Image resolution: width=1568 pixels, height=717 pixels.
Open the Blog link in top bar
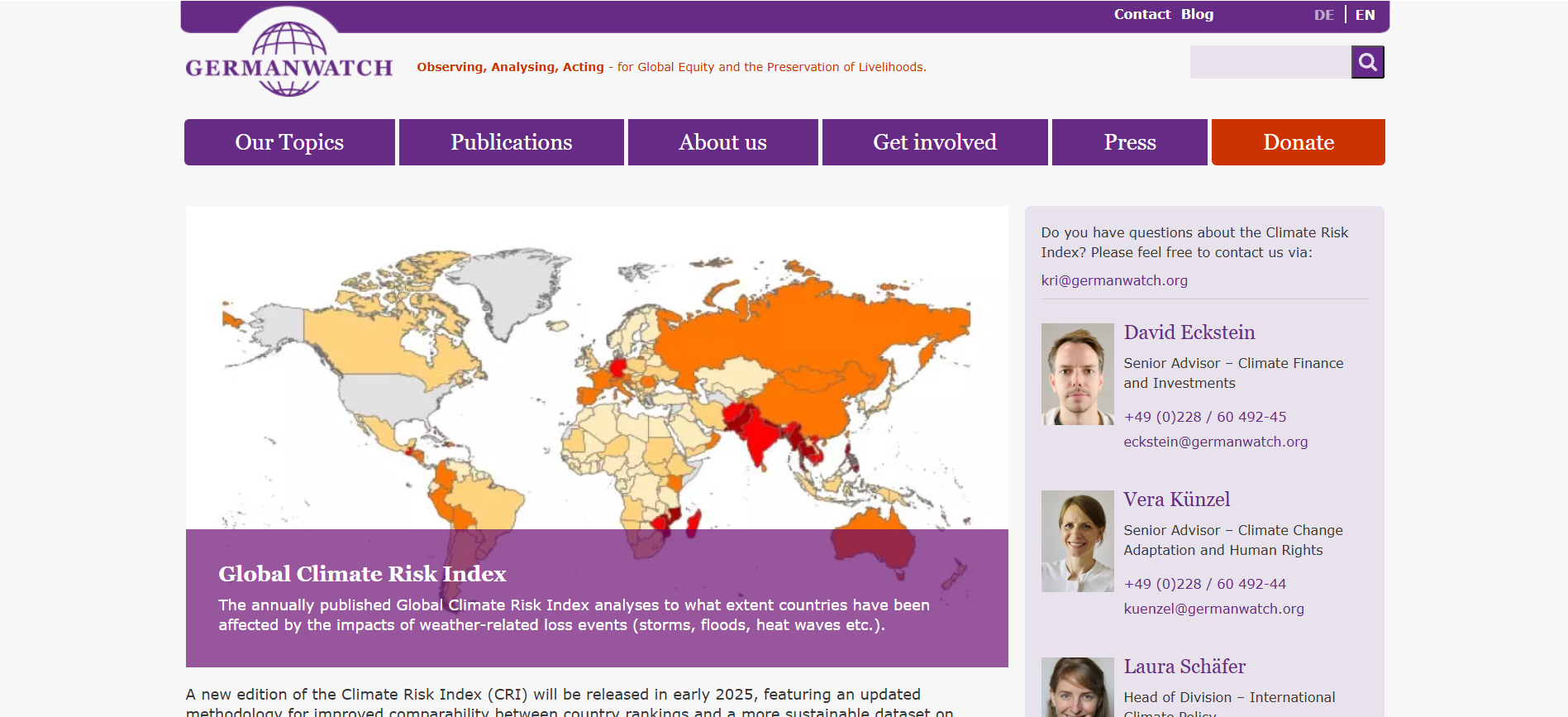point(1197,14)
